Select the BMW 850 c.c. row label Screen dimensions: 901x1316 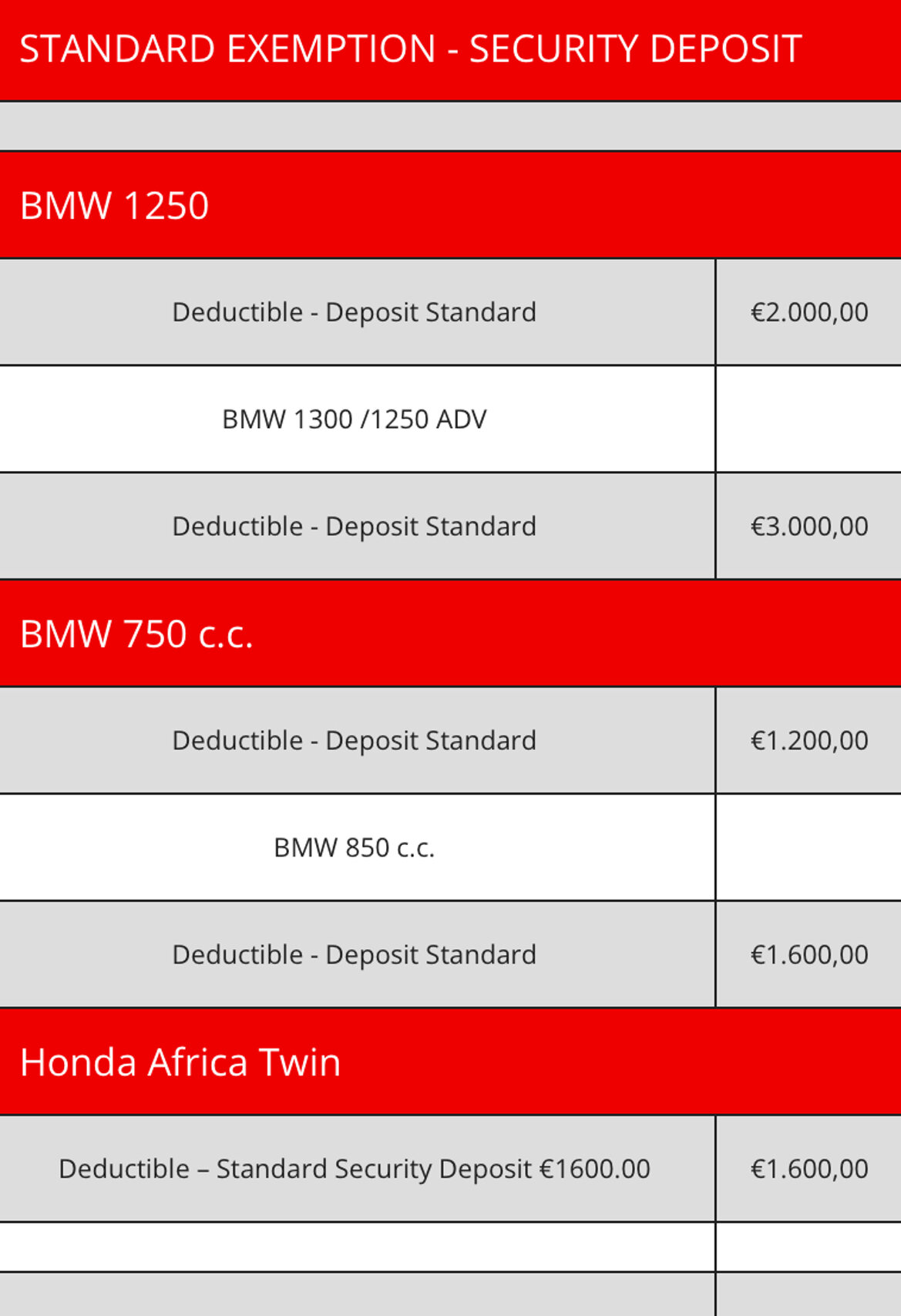(354, 848)
